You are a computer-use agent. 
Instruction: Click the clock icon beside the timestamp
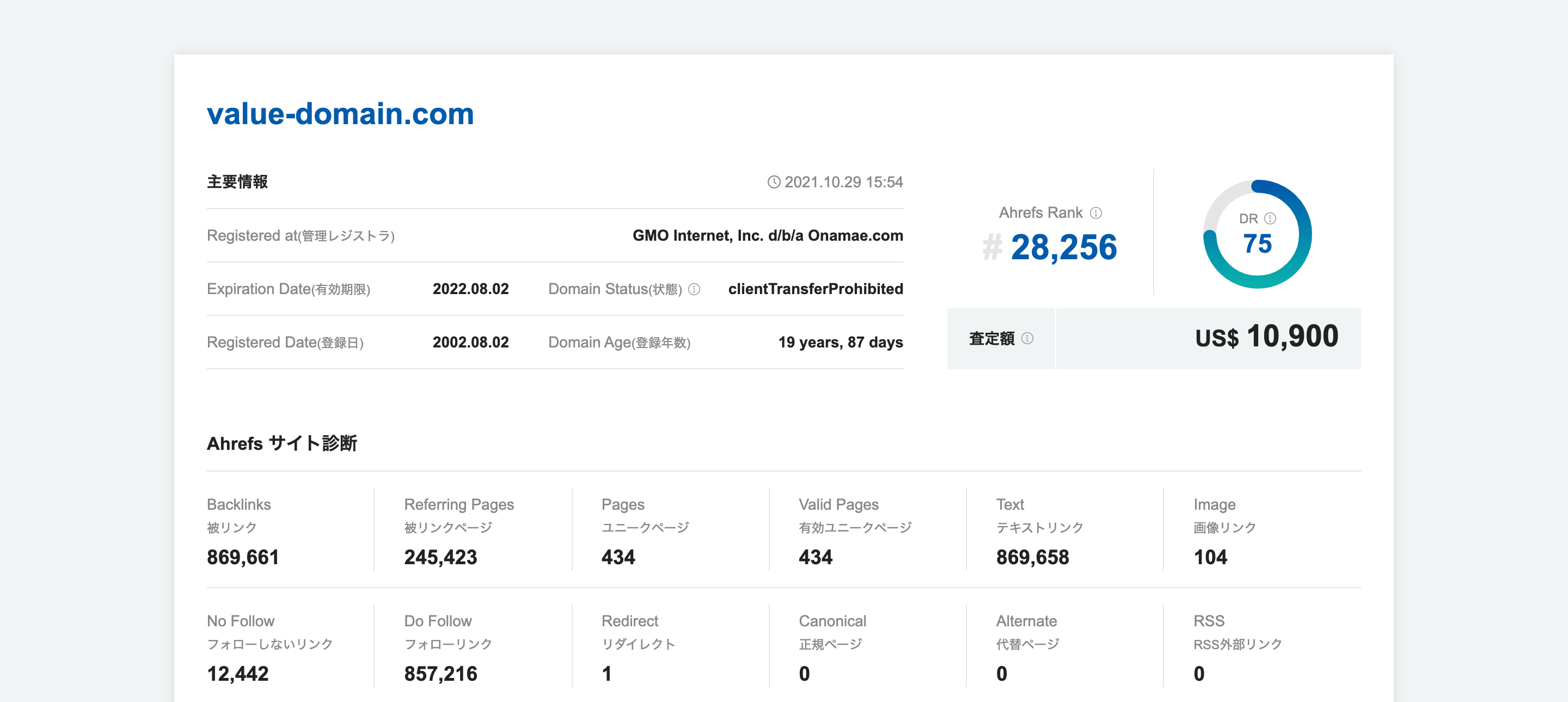(773, 182)
